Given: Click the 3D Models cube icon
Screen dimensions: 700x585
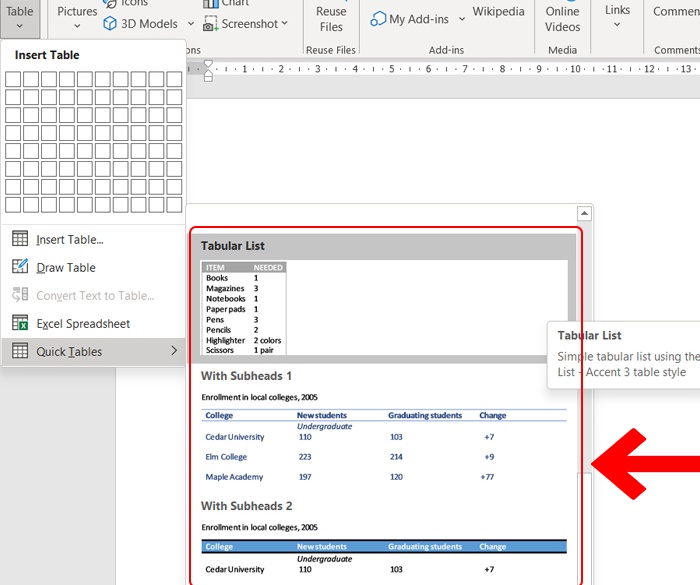Looking at the screenshot, I should click(x=110, y=23).
